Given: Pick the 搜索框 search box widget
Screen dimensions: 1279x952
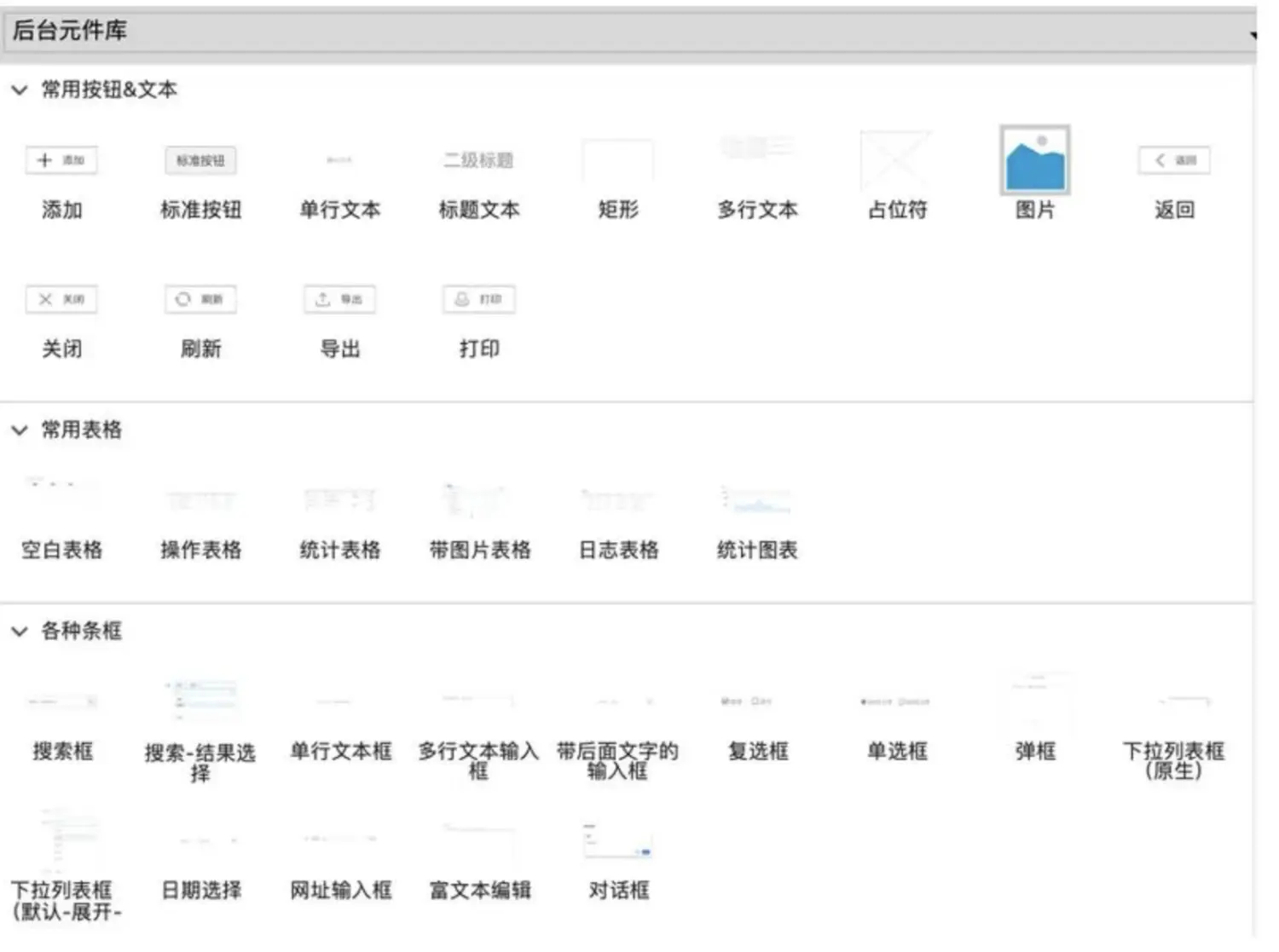Looking at the screenshot, I should [61, 703].
